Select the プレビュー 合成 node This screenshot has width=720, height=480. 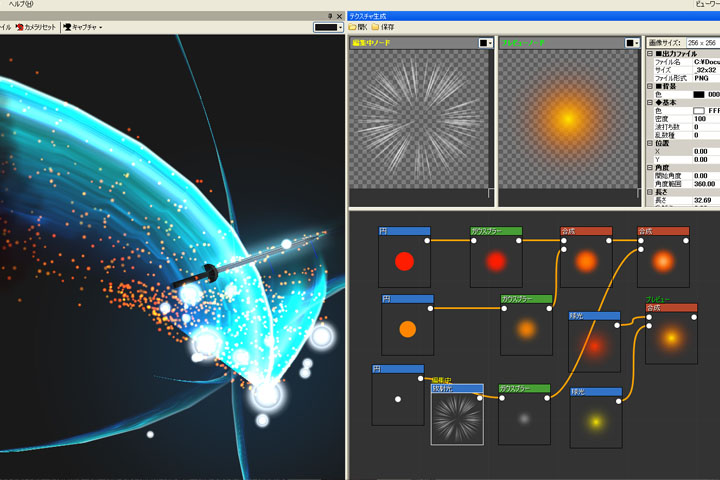[671, 334]
